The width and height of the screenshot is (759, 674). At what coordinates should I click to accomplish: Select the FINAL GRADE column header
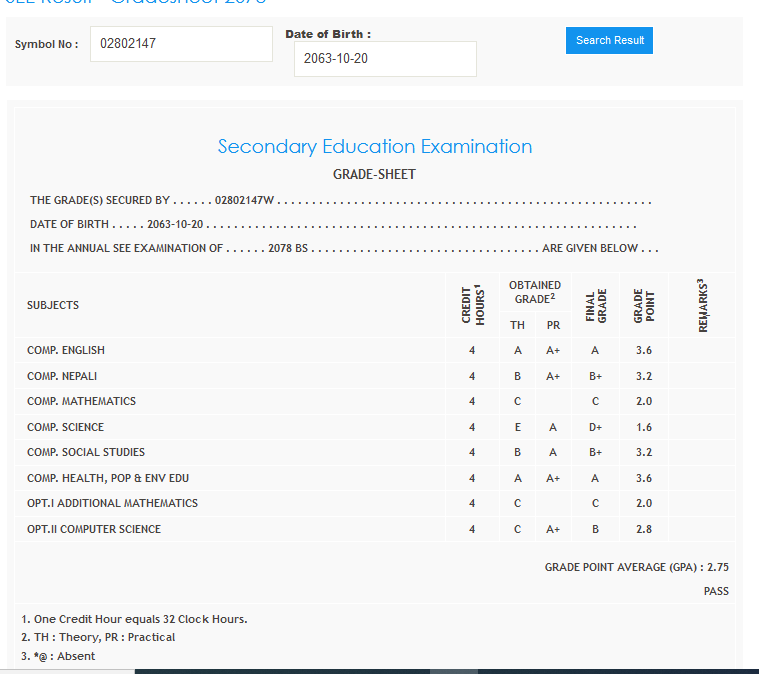pyautogui.click(x=596, y=305)
